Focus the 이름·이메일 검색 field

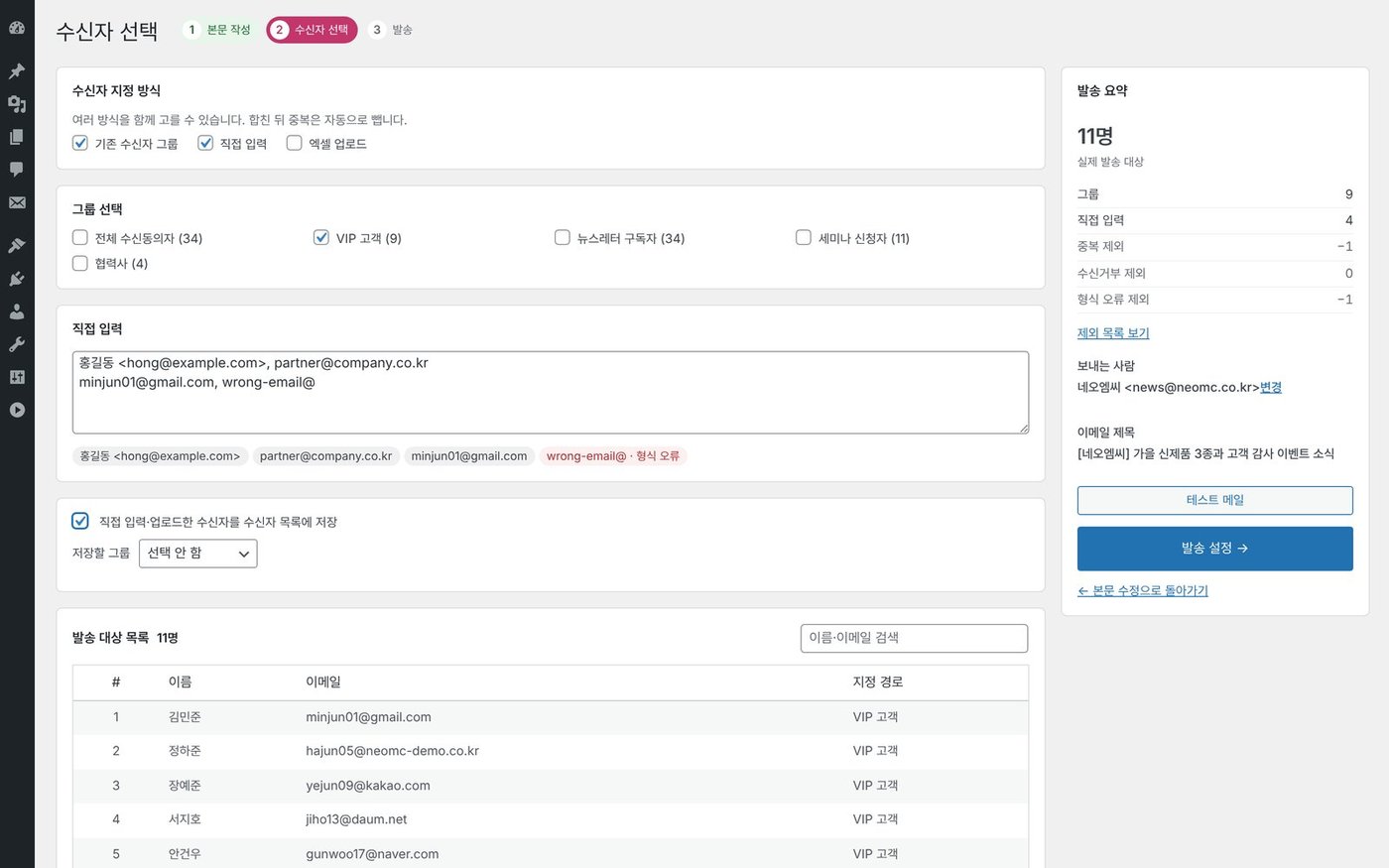914,638
